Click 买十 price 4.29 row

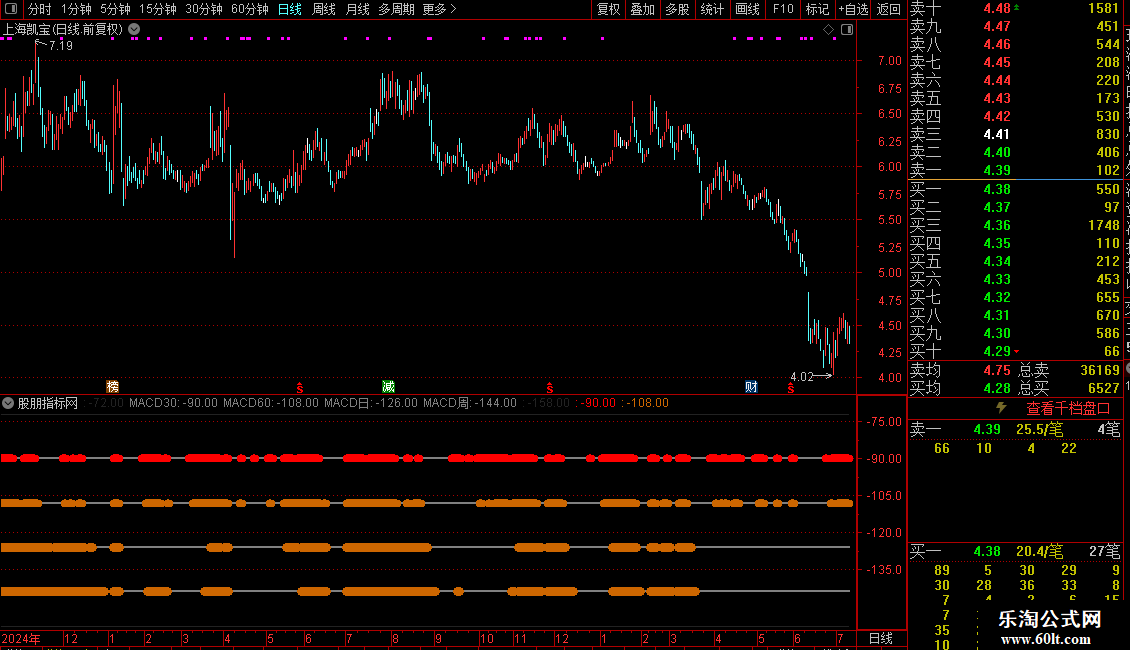click(1015, 351)
